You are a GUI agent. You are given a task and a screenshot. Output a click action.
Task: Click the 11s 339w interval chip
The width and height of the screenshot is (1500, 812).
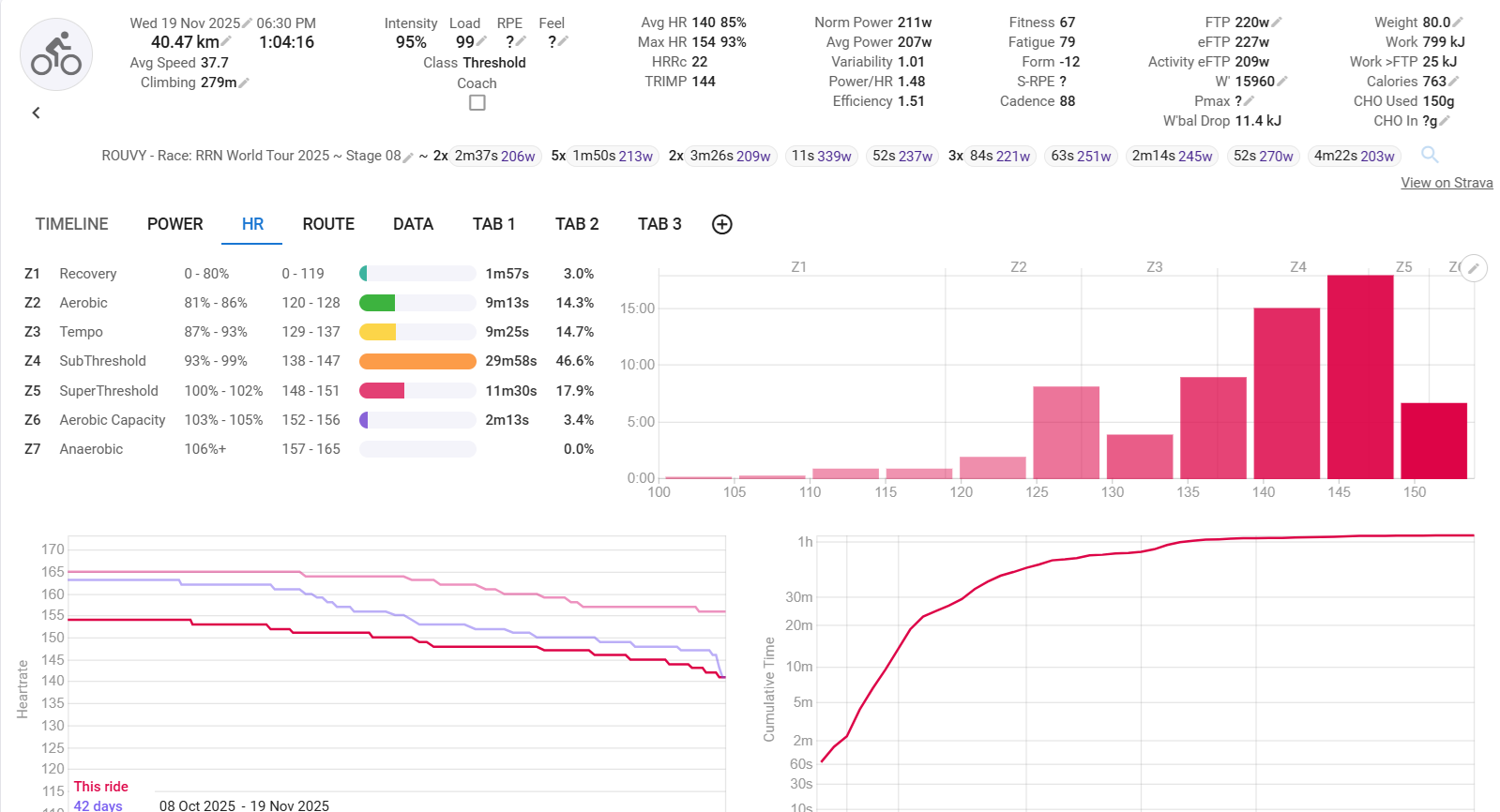pyautogui.click(x=821, y=156)
